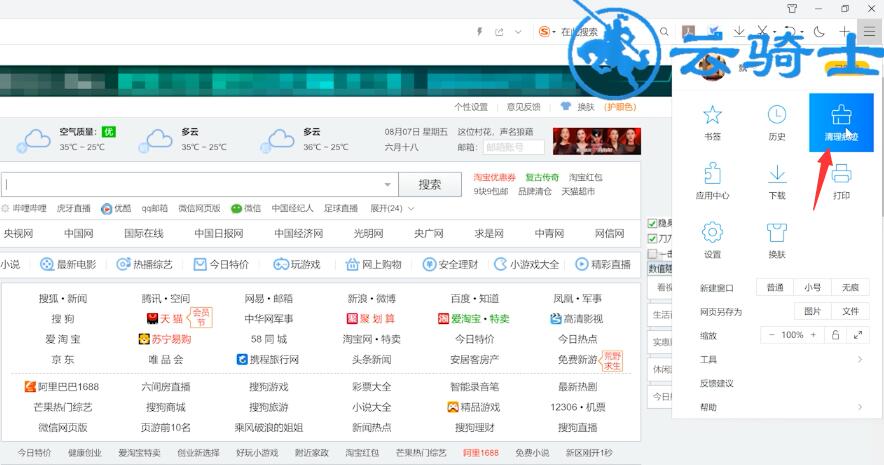Toggle the night mode moon icon
The width and height of the screenshot is (884, 465).
pos(819,32)
